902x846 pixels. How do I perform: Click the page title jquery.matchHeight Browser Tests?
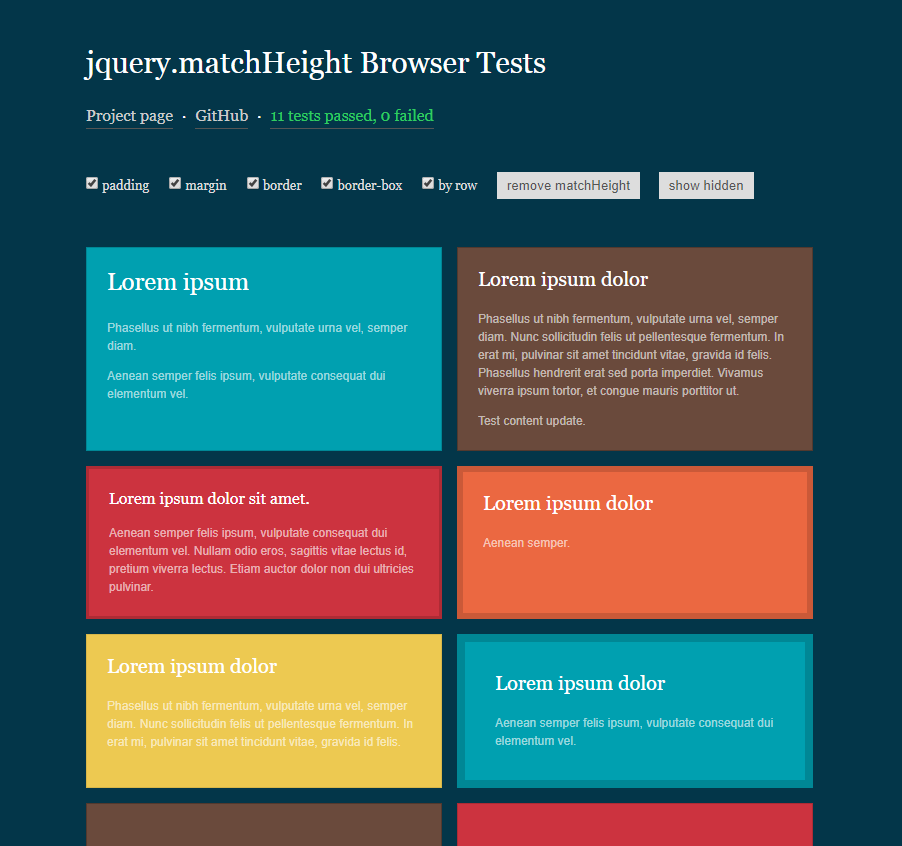[315, 63]
